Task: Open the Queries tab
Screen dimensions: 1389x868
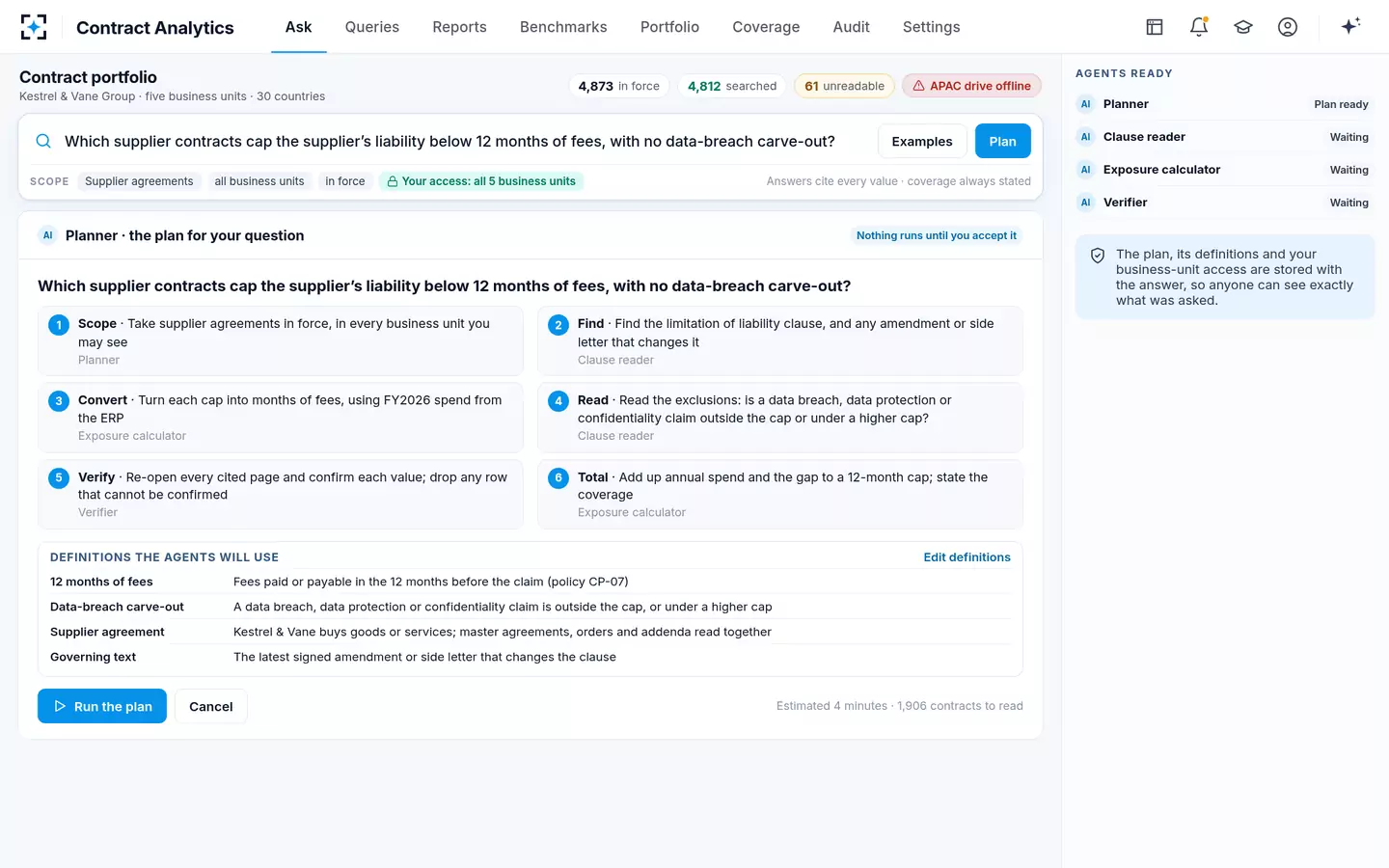Action: (372, 27)
